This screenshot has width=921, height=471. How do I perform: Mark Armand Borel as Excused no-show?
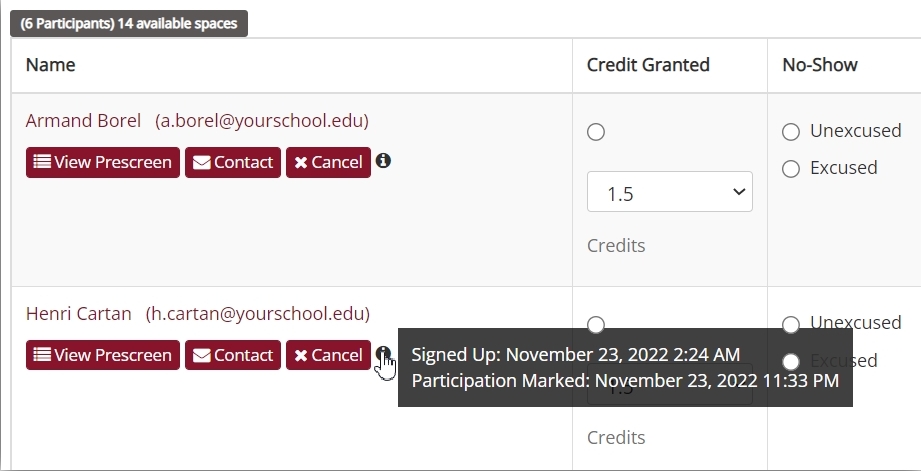791,169
